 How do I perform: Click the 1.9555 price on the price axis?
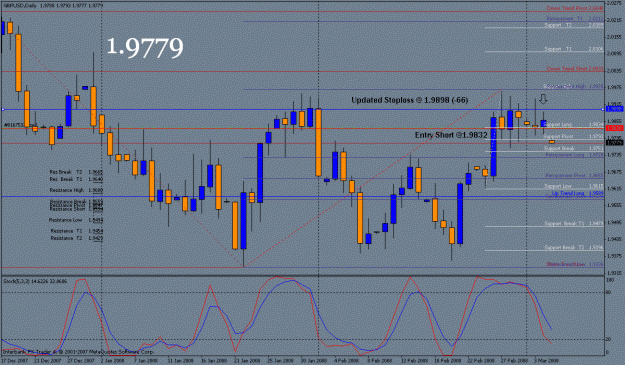point(614,206)
